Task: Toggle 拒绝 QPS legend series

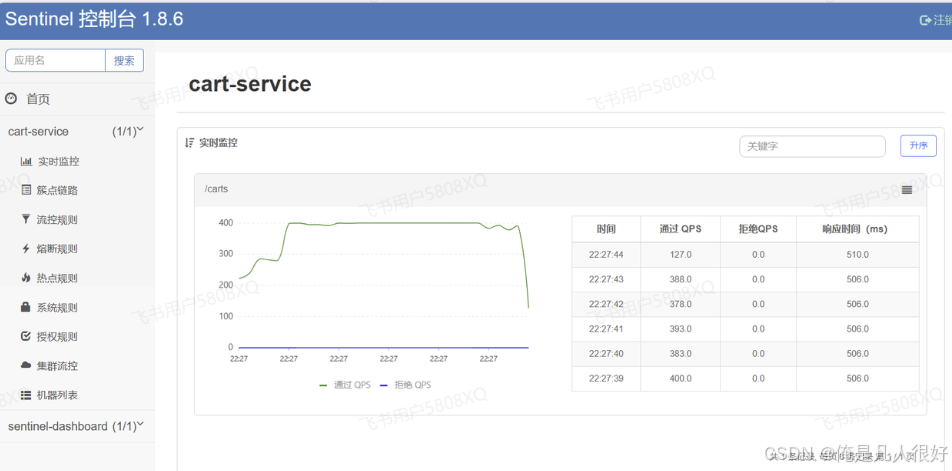Action: tap(405, 384)
